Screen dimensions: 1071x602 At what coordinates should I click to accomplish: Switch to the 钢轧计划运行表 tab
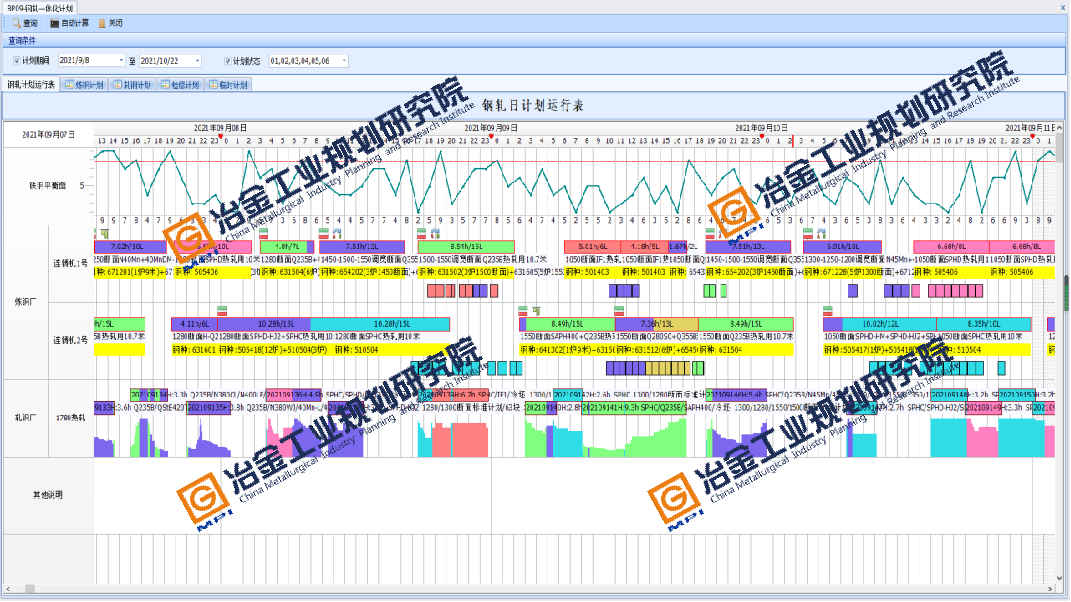(31, 85)
